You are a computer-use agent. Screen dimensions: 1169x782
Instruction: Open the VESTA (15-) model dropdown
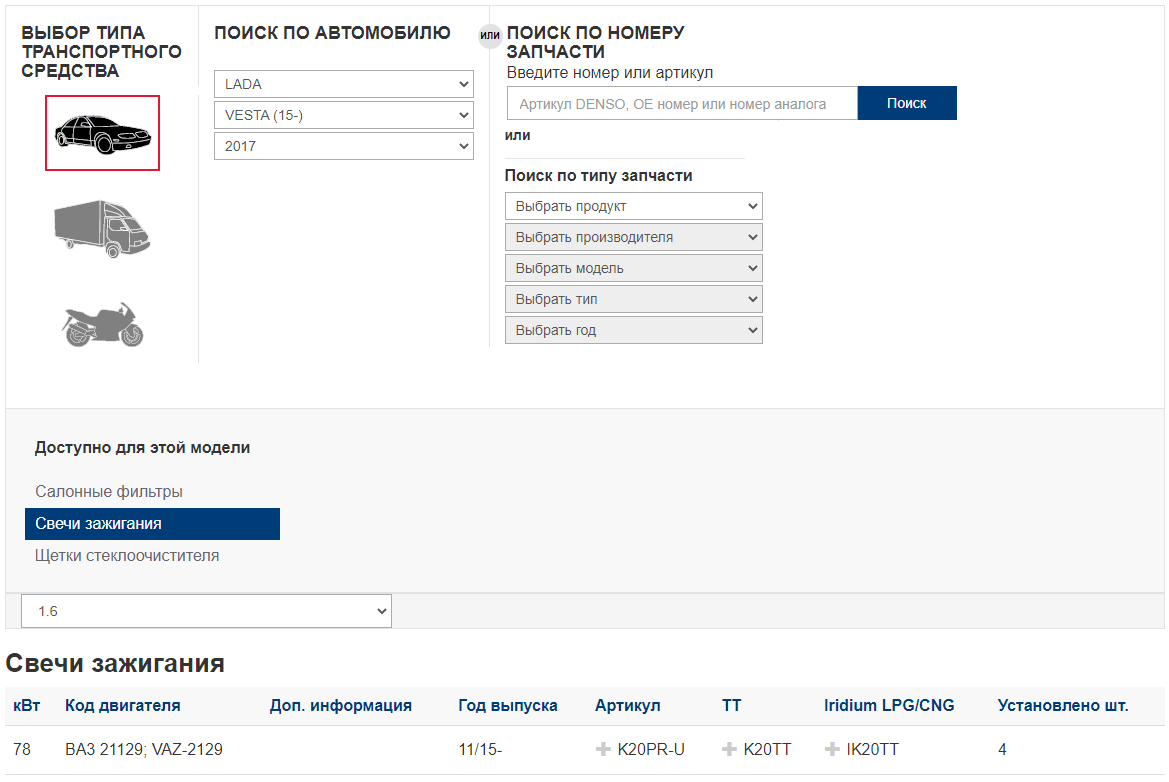pyautogui.click(x=344, y=116)
